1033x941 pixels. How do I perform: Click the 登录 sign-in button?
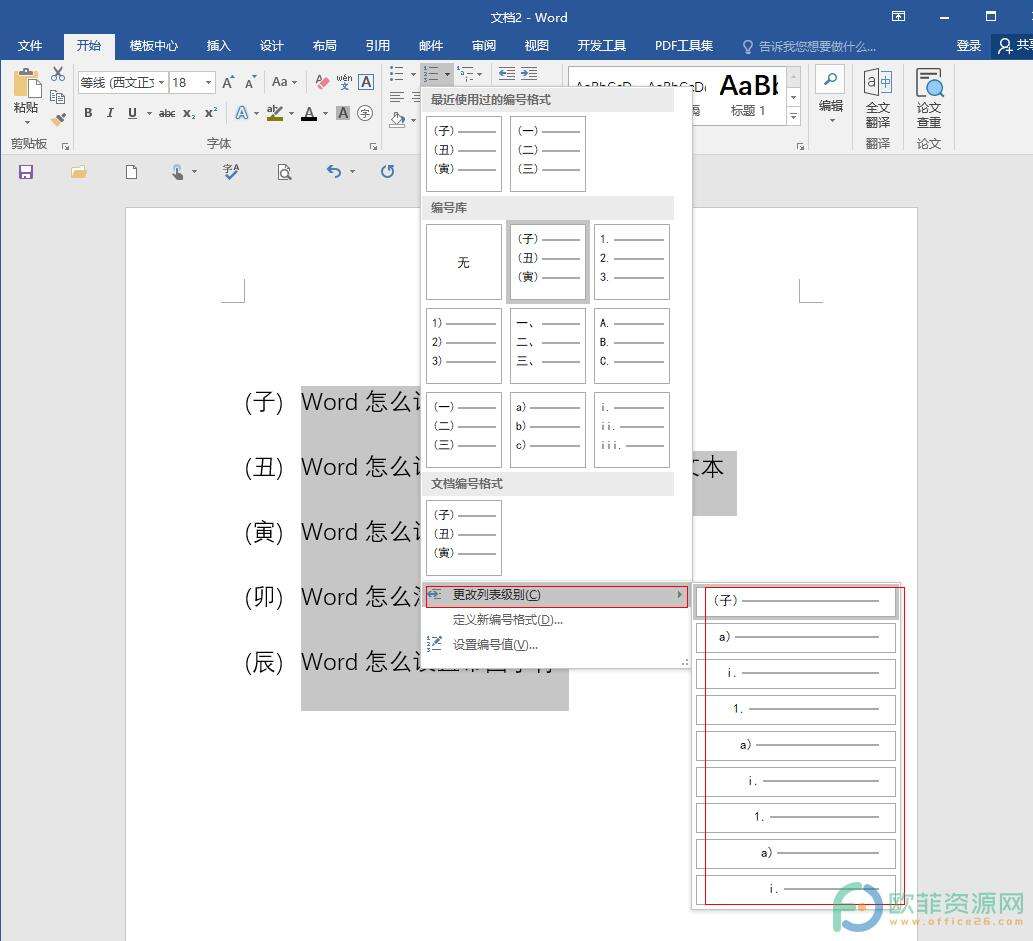click(x=968, y=45)
